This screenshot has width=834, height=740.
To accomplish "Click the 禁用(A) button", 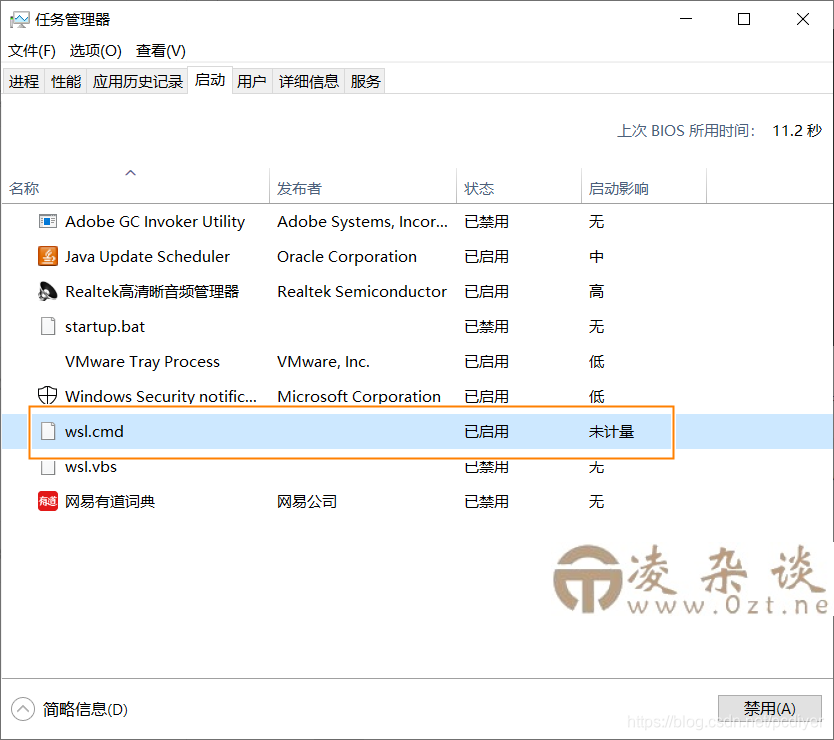I will pyautogui.click(x=770, y=709).
